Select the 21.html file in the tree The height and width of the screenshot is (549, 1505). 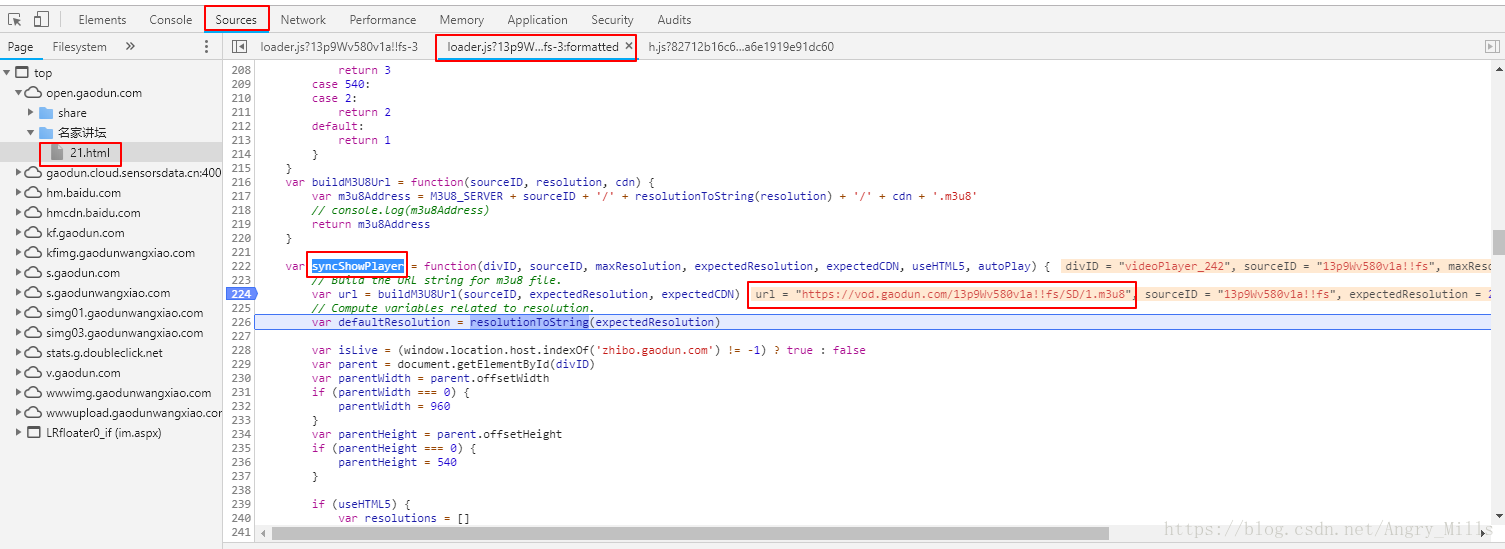tap(89, 153)
